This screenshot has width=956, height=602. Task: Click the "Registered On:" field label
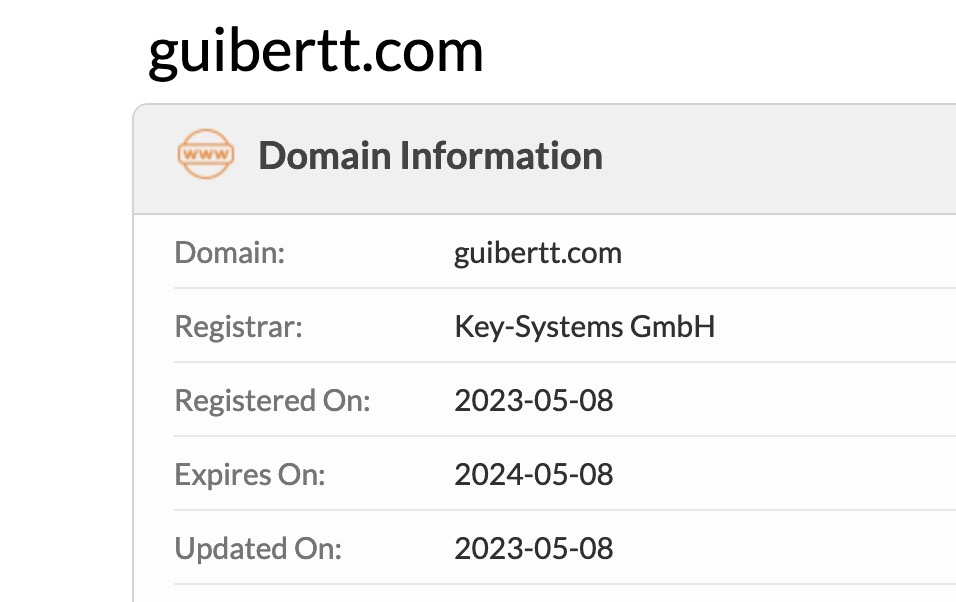pos(272,401)
